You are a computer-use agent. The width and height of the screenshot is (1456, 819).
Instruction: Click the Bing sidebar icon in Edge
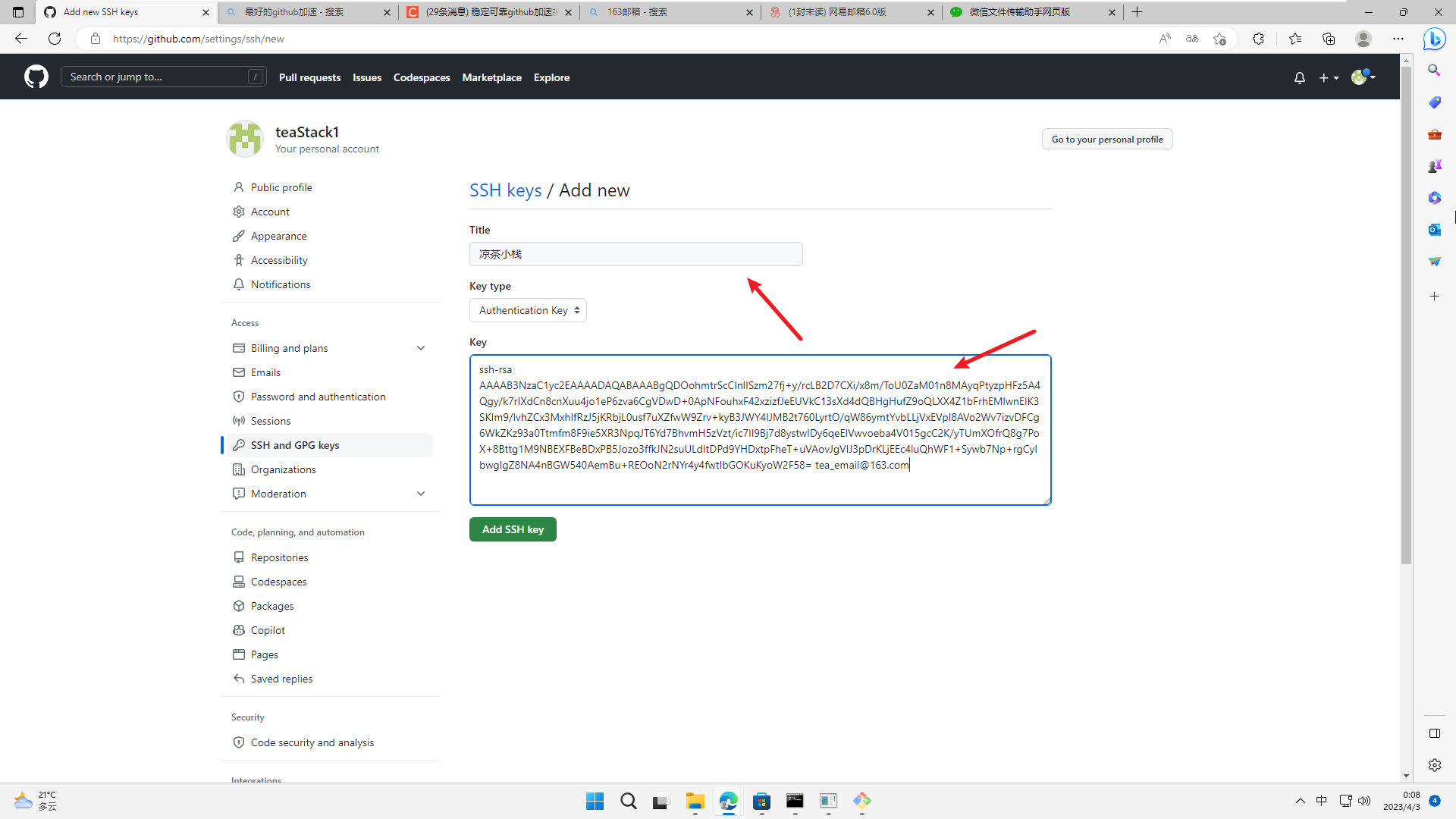point(1434,39)
